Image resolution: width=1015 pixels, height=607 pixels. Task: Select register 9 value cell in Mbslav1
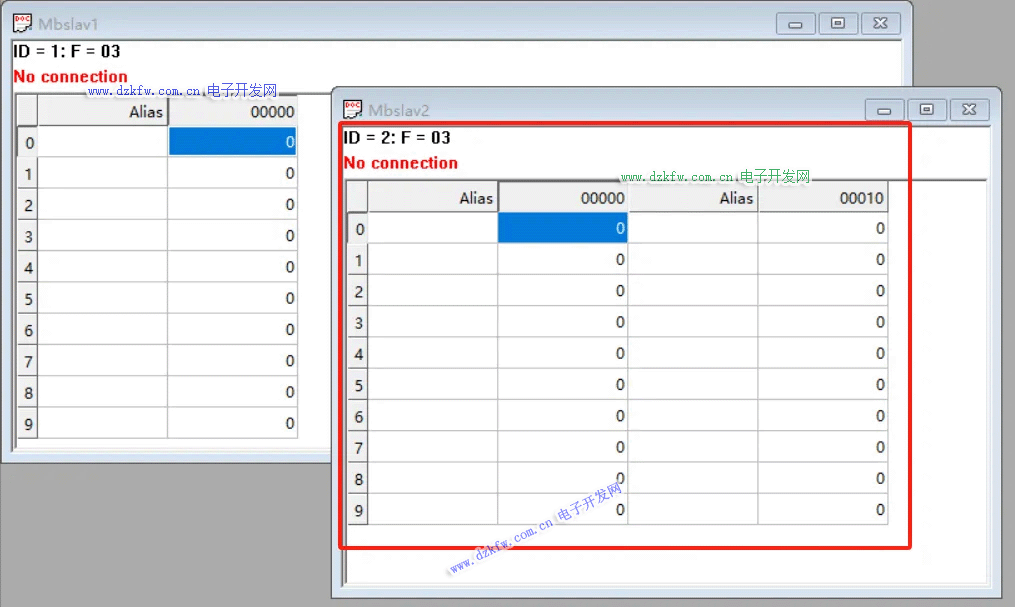232,423
